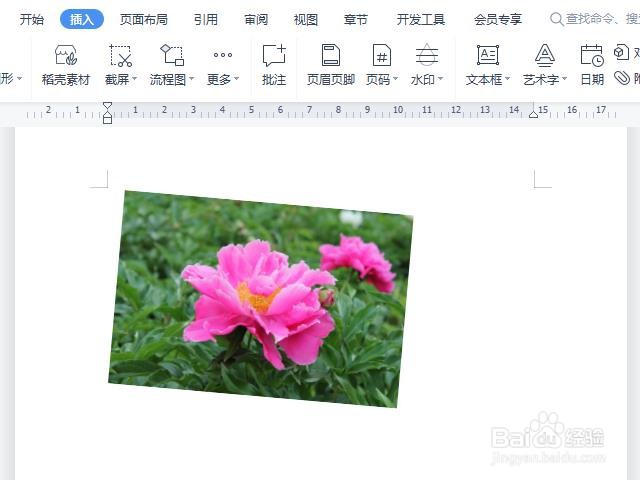
Task: Click the 更多 three-dots icon
Action: pyautogui.click(x=223, y=55)
